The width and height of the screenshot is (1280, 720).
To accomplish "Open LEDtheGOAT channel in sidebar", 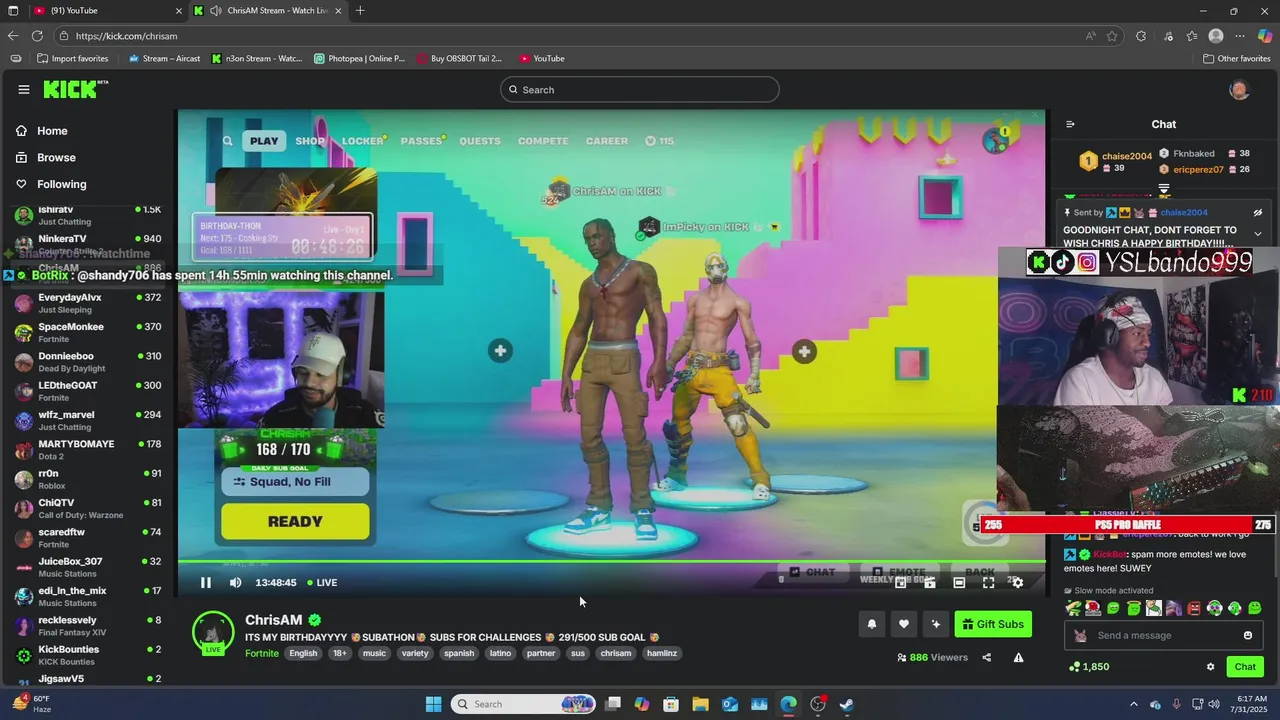I will (88, 391).
